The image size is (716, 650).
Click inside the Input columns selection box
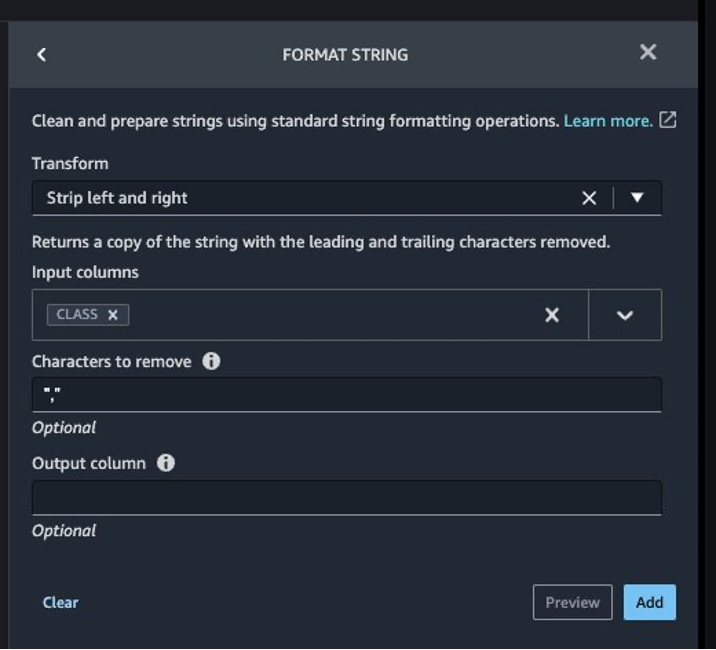point(330,315)
